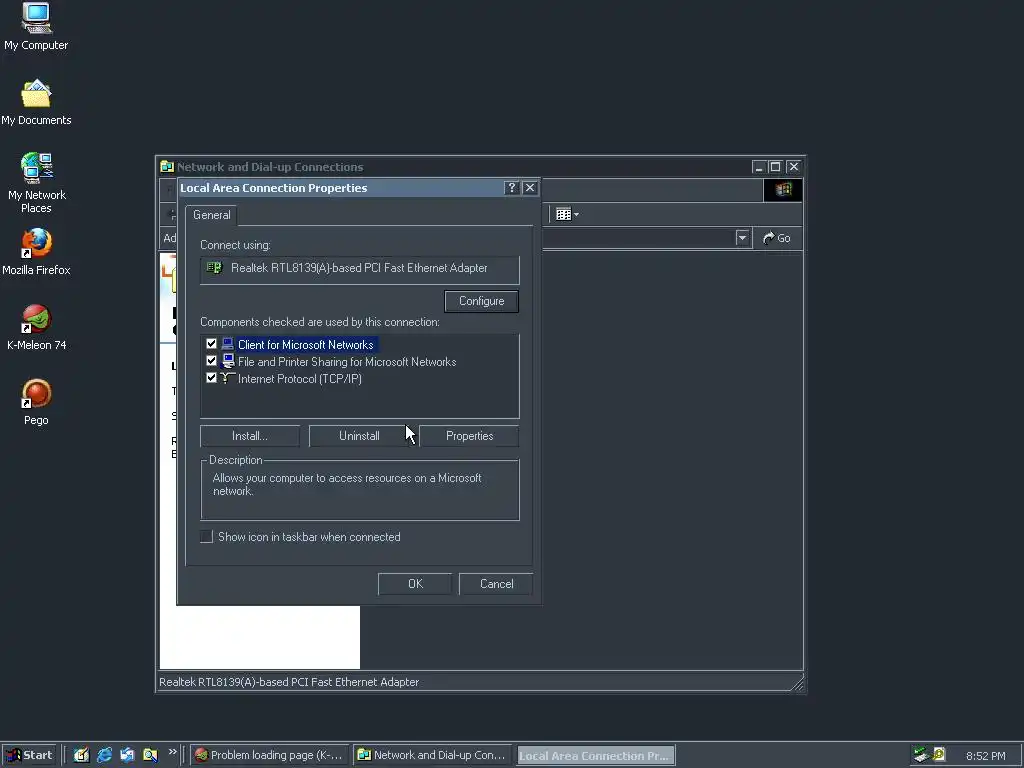Image resolution: width=1024 pixels, height=768 pixels.
Task: Select File and Printer Sharing for Microsoft Networks
Action: tap(347, 362)
